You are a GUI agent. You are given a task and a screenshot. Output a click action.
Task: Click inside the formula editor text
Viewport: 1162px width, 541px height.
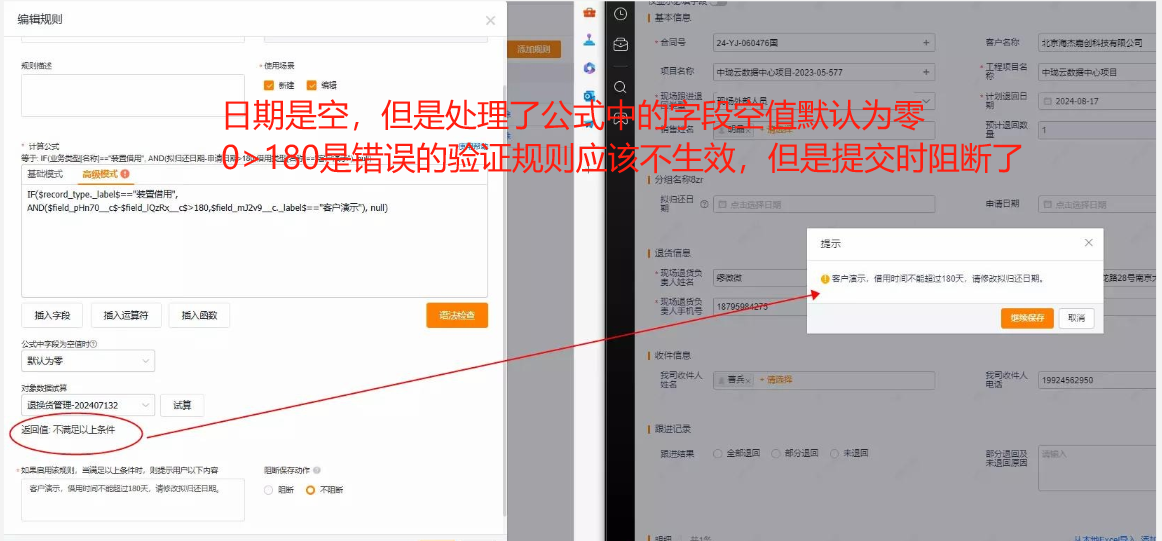click(254, 241)
